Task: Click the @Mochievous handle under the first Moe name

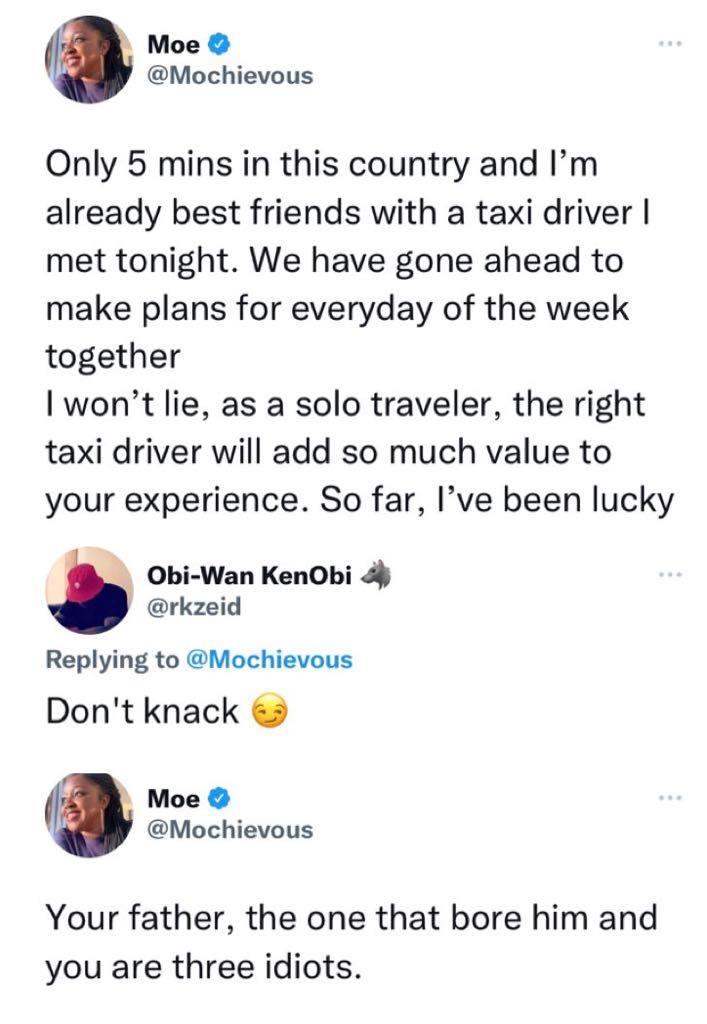Action: pos(229,75)
